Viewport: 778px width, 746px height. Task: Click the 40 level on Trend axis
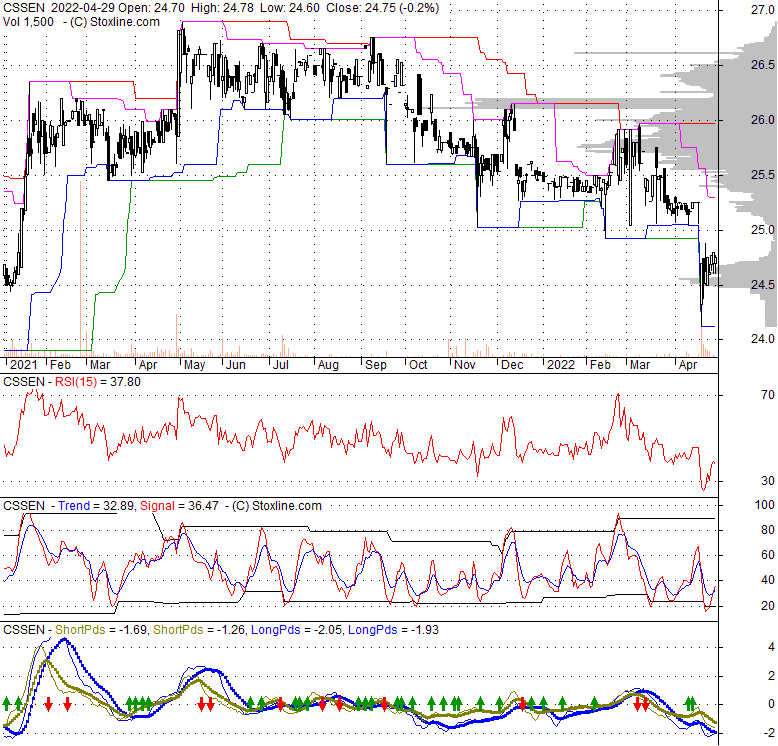[x=768, y=580]
